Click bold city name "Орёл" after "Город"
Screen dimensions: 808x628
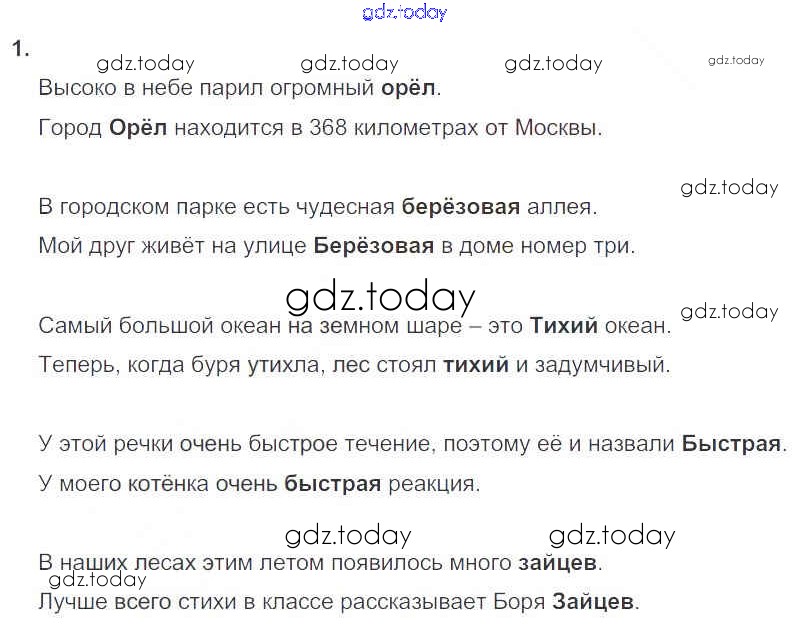(137, 129)
